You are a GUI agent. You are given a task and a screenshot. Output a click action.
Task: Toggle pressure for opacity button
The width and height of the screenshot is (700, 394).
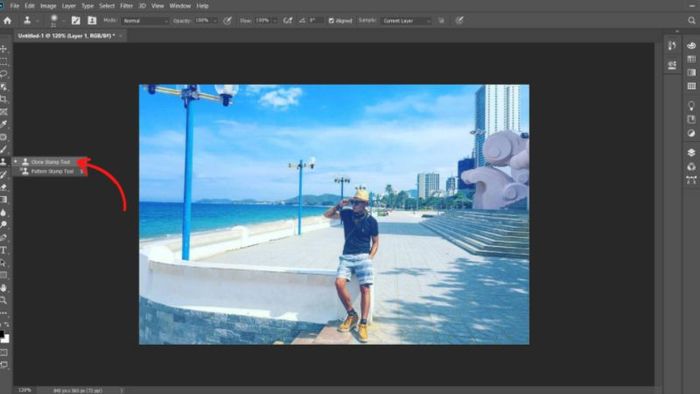(227, 21)
